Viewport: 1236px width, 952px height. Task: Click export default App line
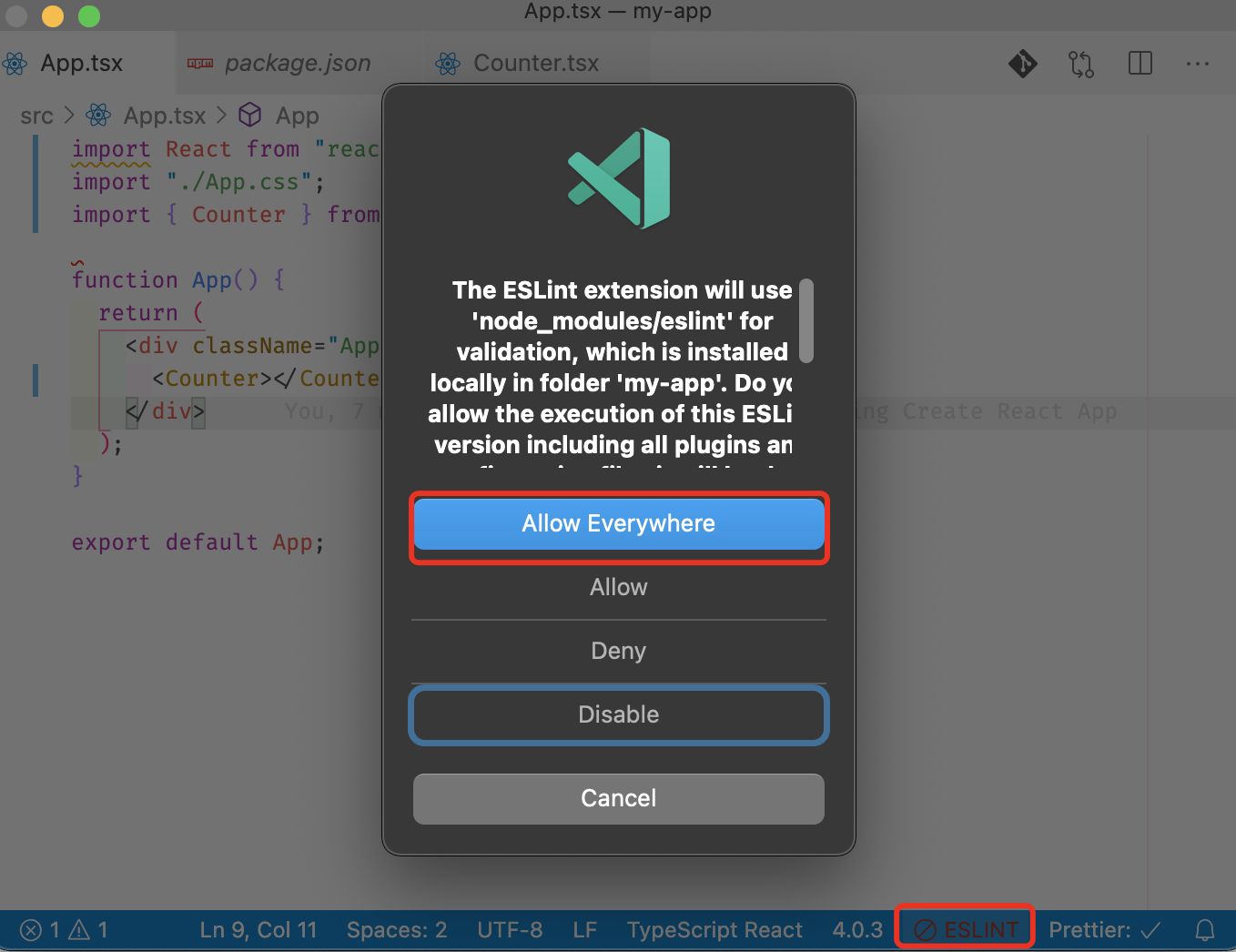pos(198,542)
